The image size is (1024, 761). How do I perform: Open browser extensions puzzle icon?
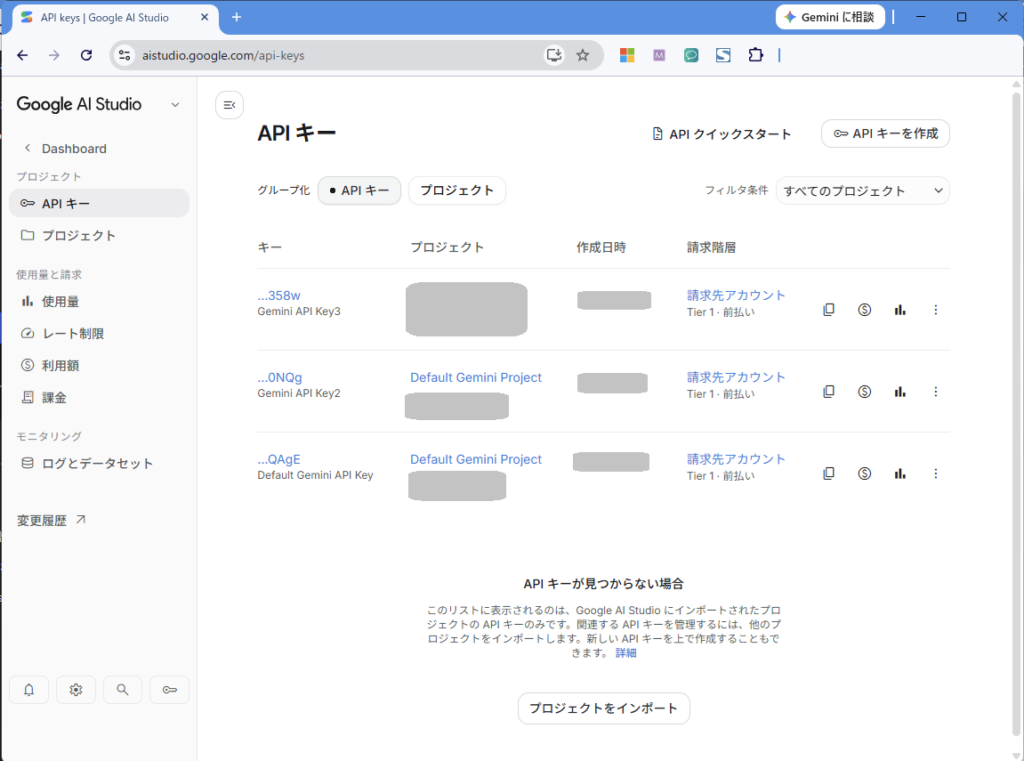click(755, 56)
